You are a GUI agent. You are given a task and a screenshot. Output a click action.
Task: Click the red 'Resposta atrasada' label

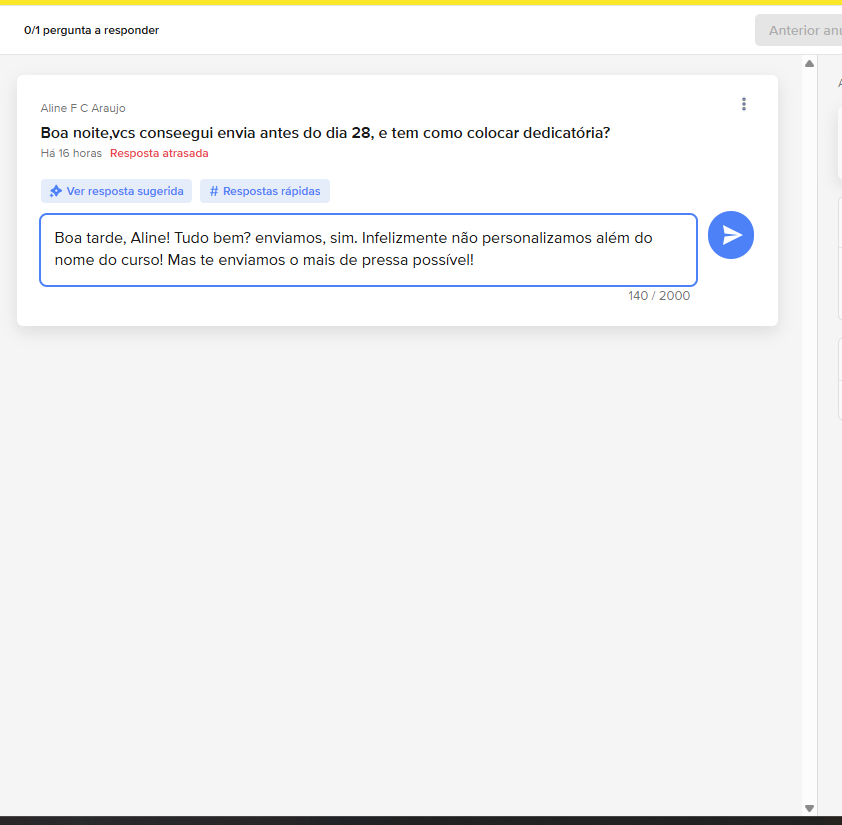point(159,153)
